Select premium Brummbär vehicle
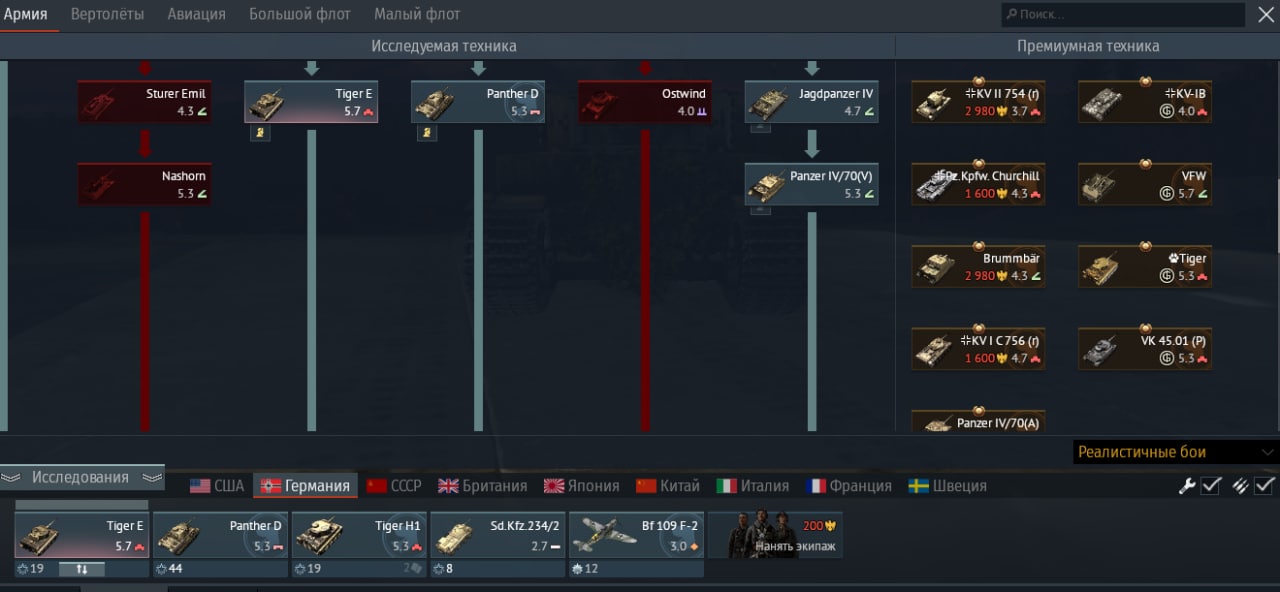1280x592 pixels. [x=978, y=266]
